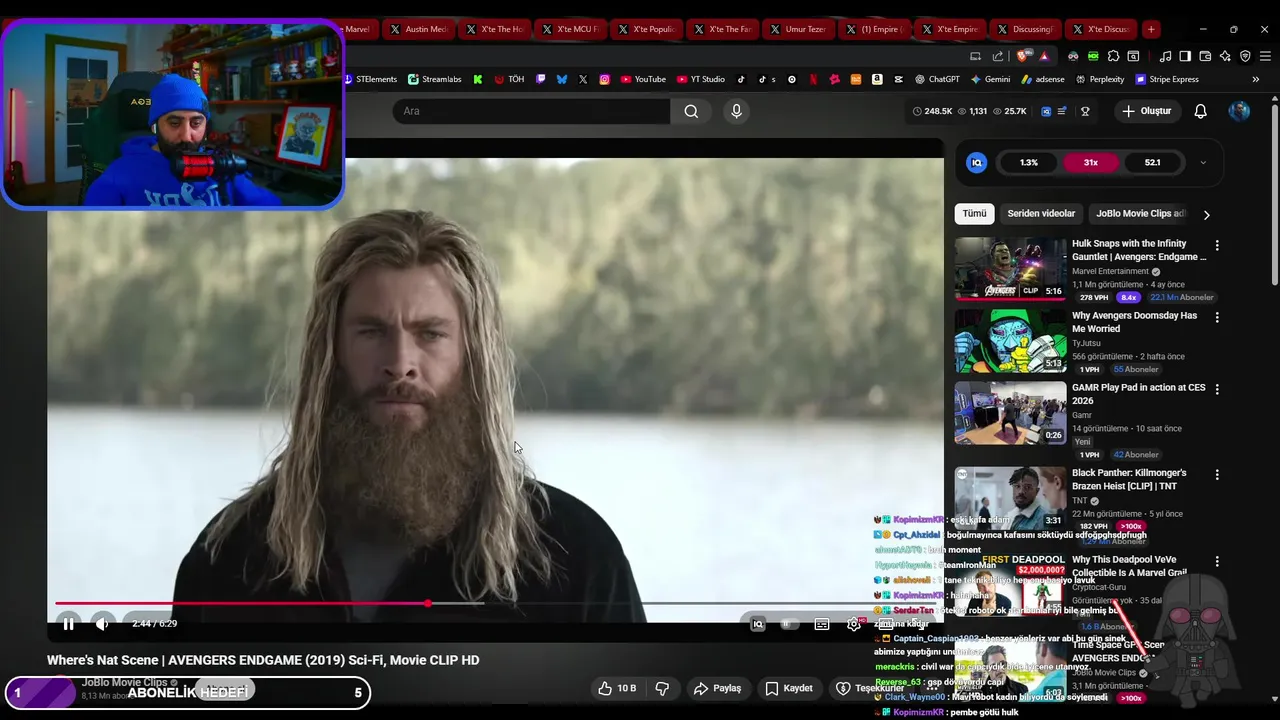
Task: Open Streamlabs bookmark
Action: click(435, 79)
